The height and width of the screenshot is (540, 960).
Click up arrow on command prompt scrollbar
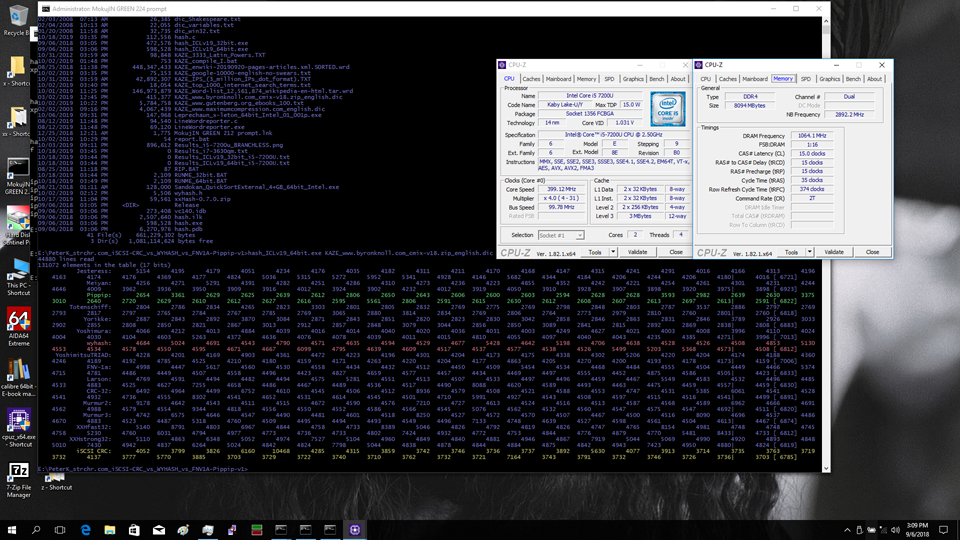825,21
